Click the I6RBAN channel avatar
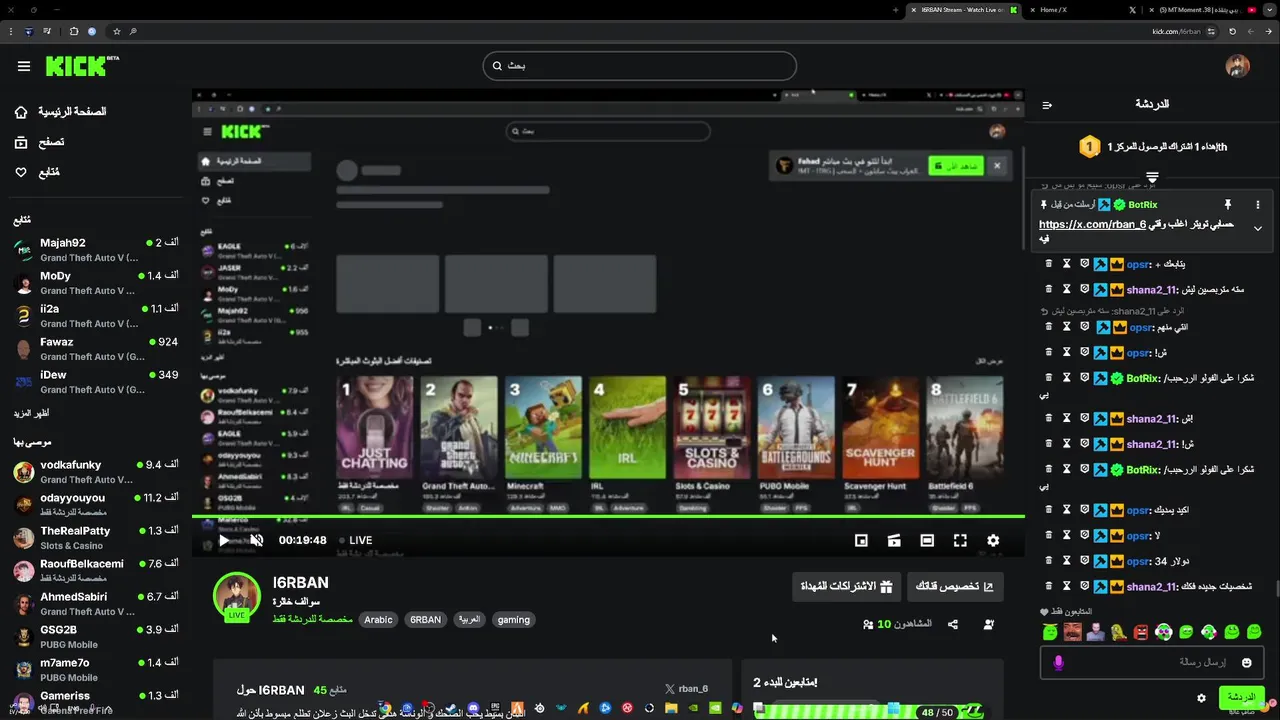 (237, 596)
